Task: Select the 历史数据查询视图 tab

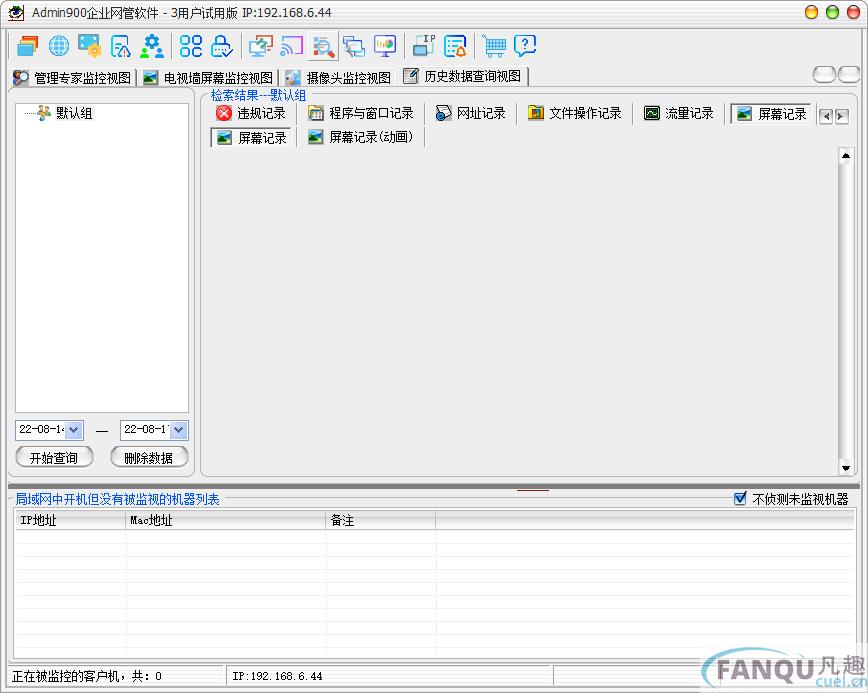Action: (x=463, y=76)
